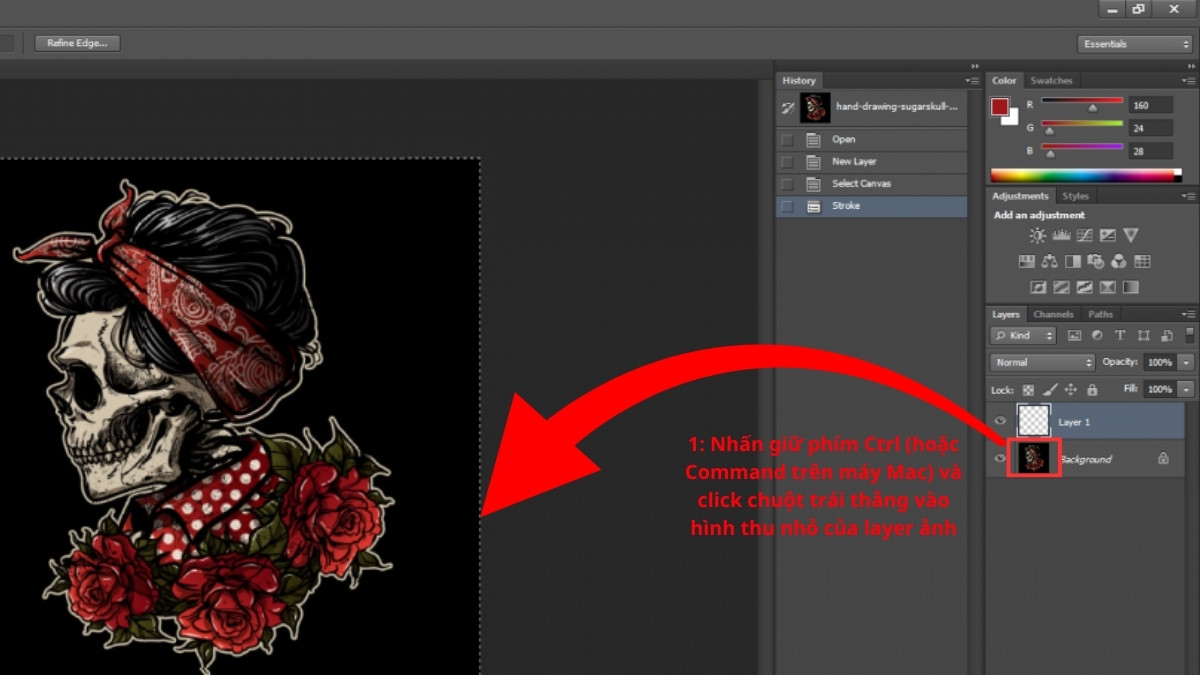Add a Vibrance adjustment
The width and height of the screenshot is (1200, 675).
(1130, 236)
